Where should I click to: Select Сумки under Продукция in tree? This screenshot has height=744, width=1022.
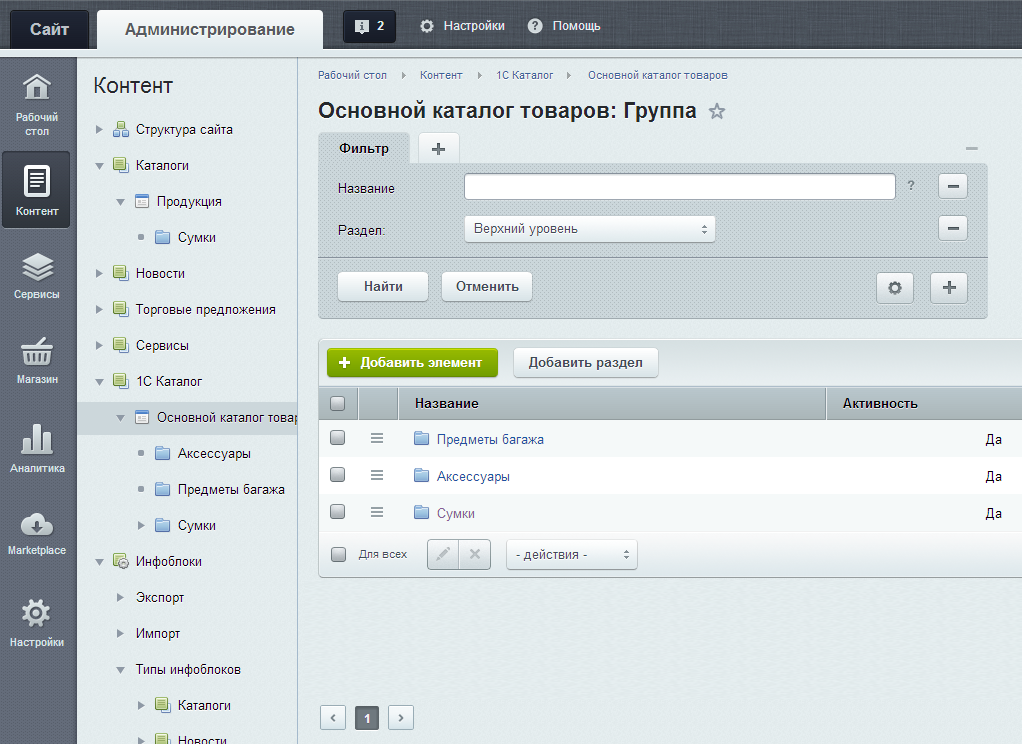pyautogui.click(x=197, y=237)
